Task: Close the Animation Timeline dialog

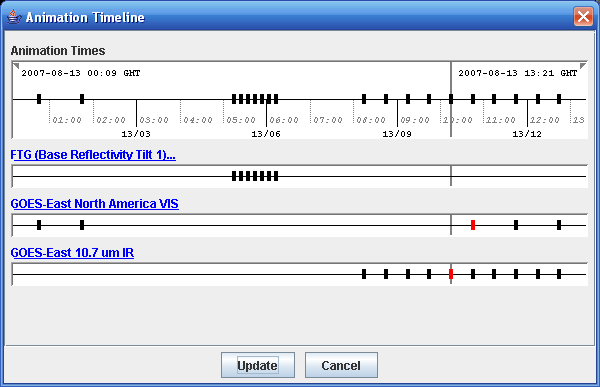Action: tap(583, 17)
